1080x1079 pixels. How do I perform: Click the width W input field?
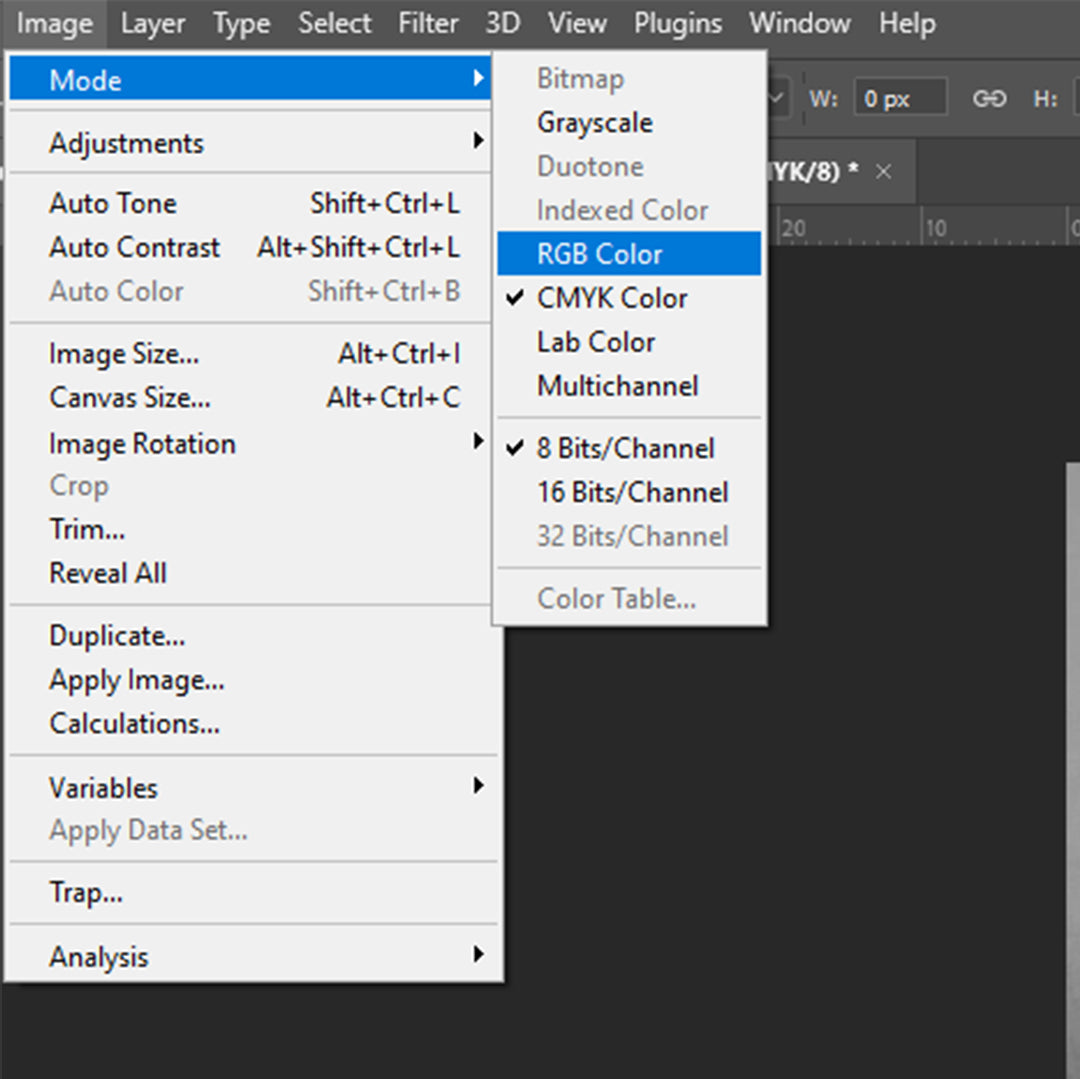click(899, 99)
